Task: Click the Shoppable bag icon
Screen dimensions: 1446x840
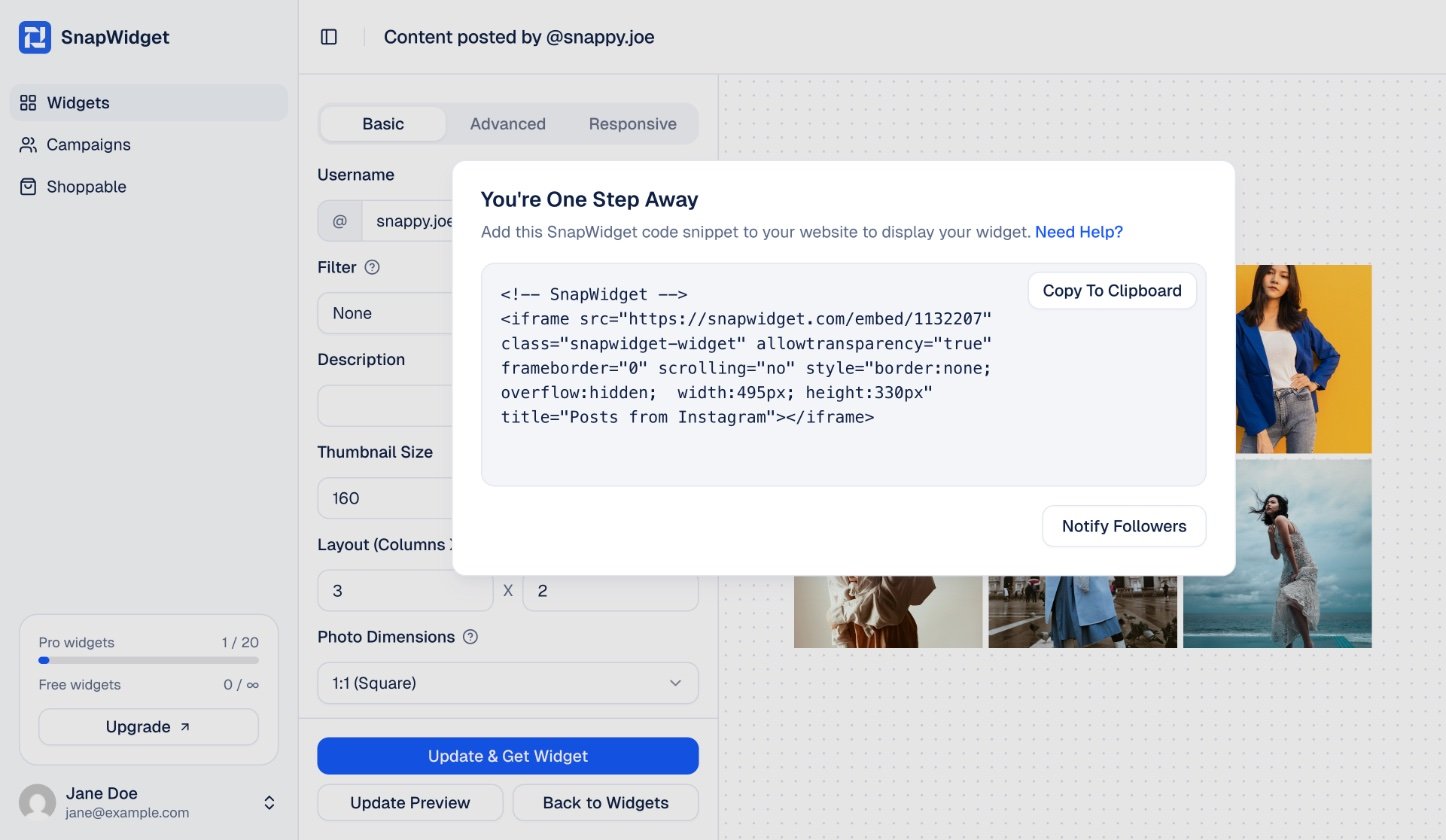Action: pyautogui.click(x=28, y=187)
